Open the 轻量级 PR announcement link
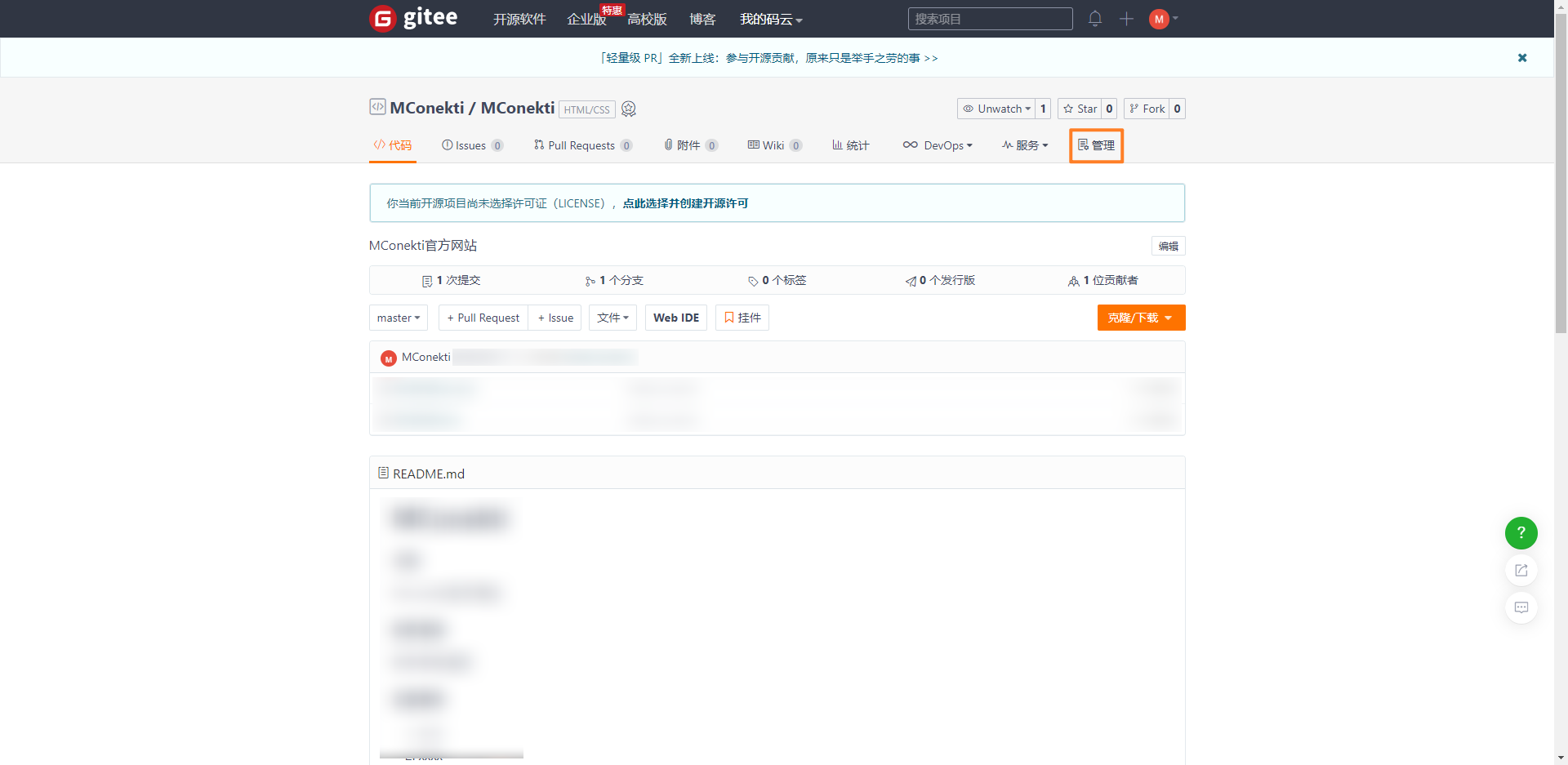 (x=768, y=58)
